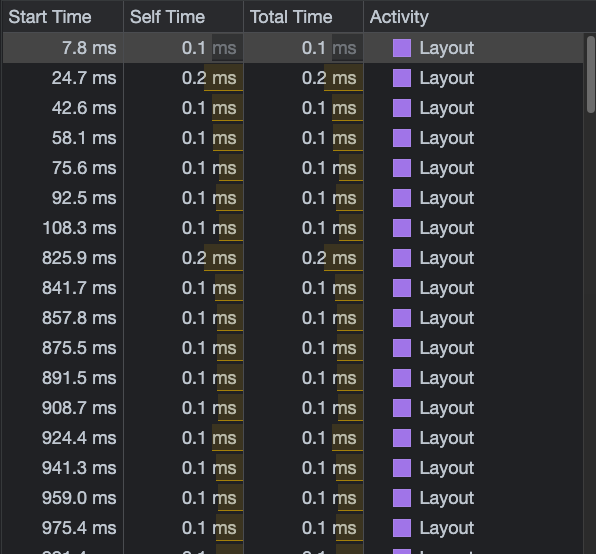Select the Layout entry starting at 891.5 ms
This screenshot has width=596, height=554.
[293, 378]
